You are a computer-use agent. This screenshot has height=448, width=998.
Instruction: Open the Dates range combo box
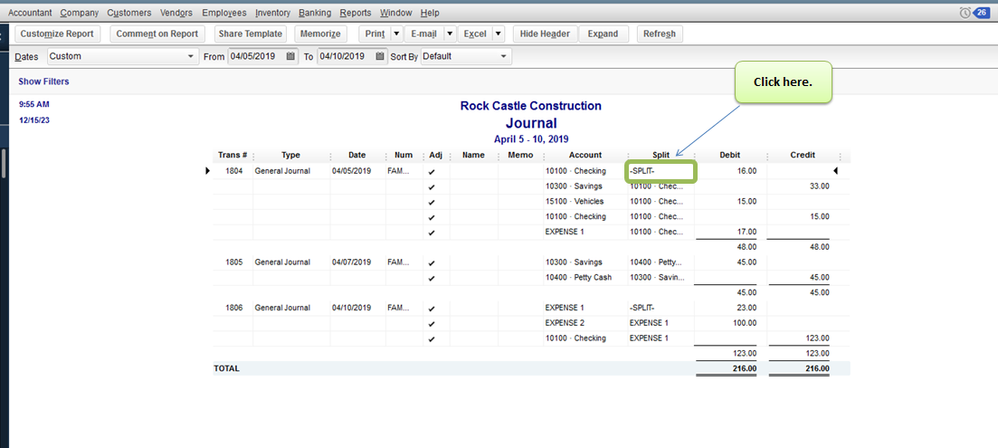122,56
